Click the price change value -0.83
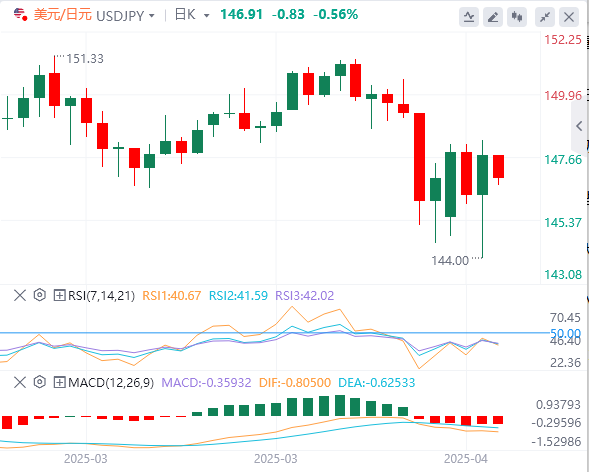Image resolution: width=589 pixels, height=472 pixels. tap(288, 15)
